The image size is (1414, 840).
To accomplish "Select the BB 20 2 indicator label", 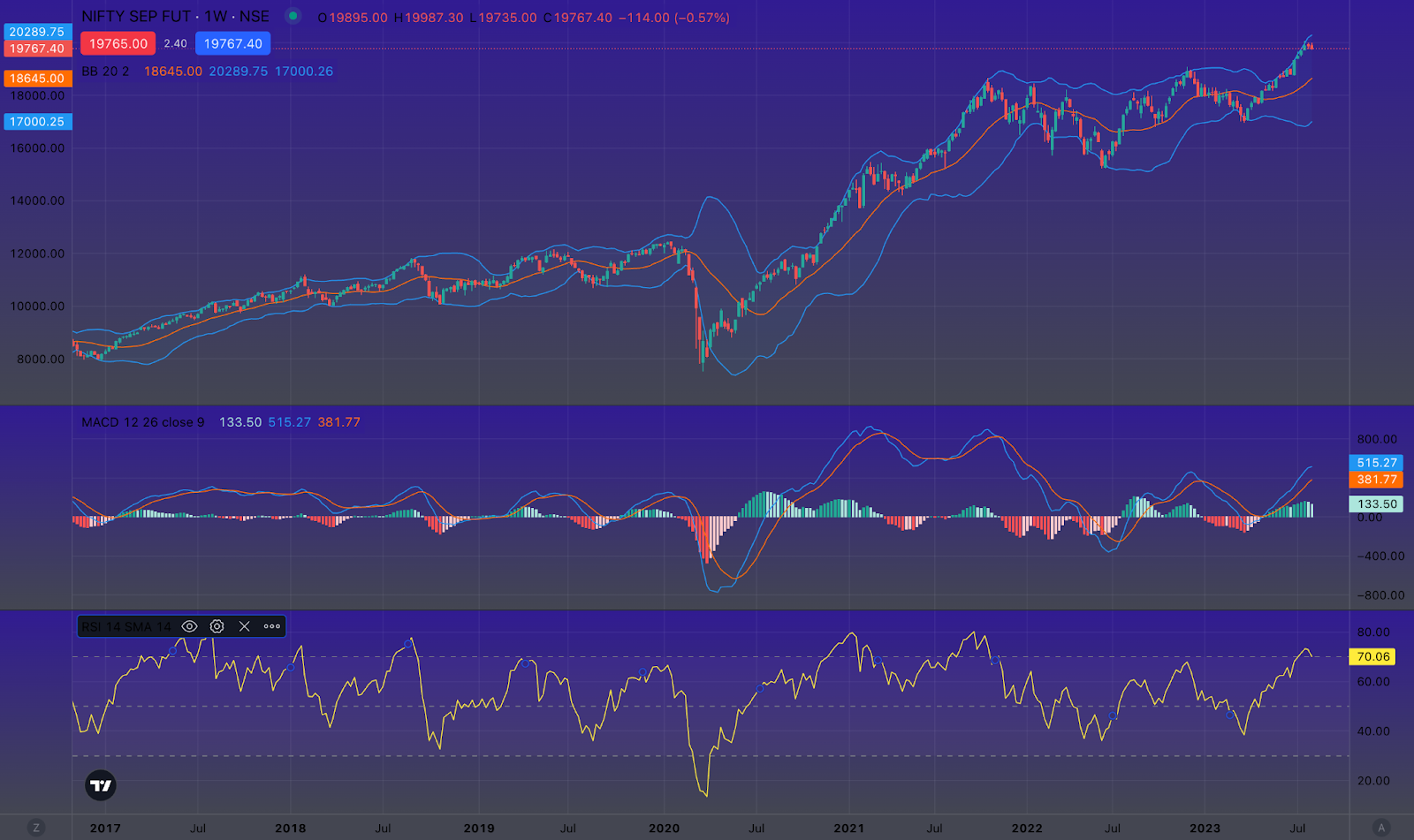I will (x=105, y=72).
